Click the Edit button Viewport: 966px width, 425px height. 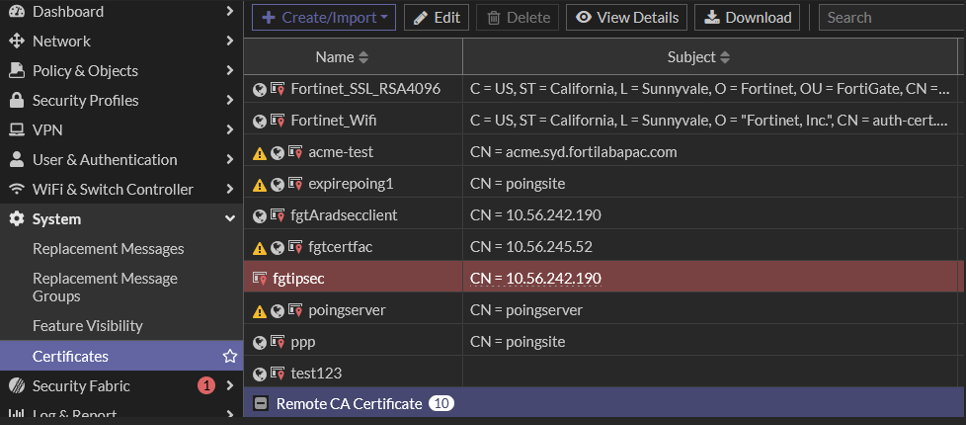pos(436,17)
